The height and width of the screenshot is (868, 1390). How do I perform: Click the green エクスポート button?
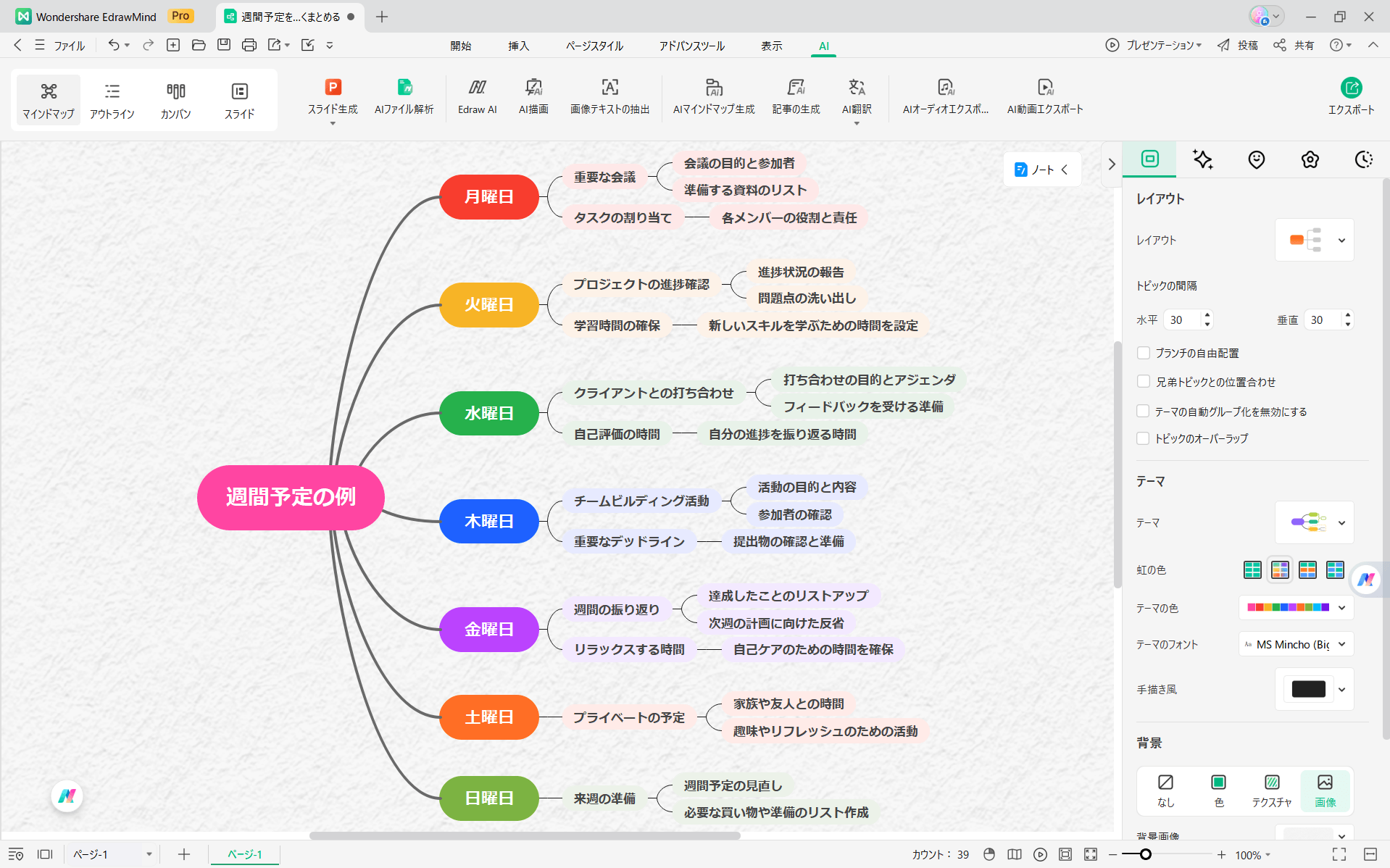coord(1351,97)
